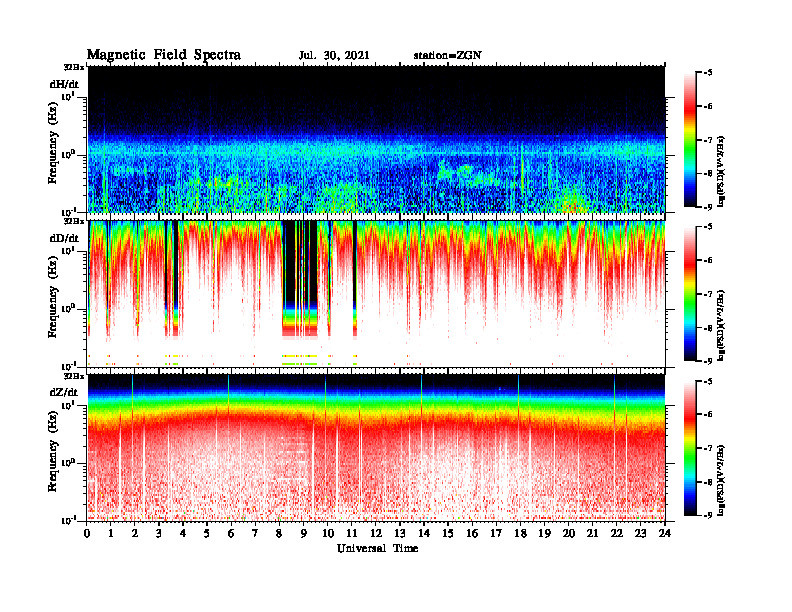Click the dZ/dt spectrogram panel
Image resolution: width=792 pixels, height=612 pixels.
point(376,448)
